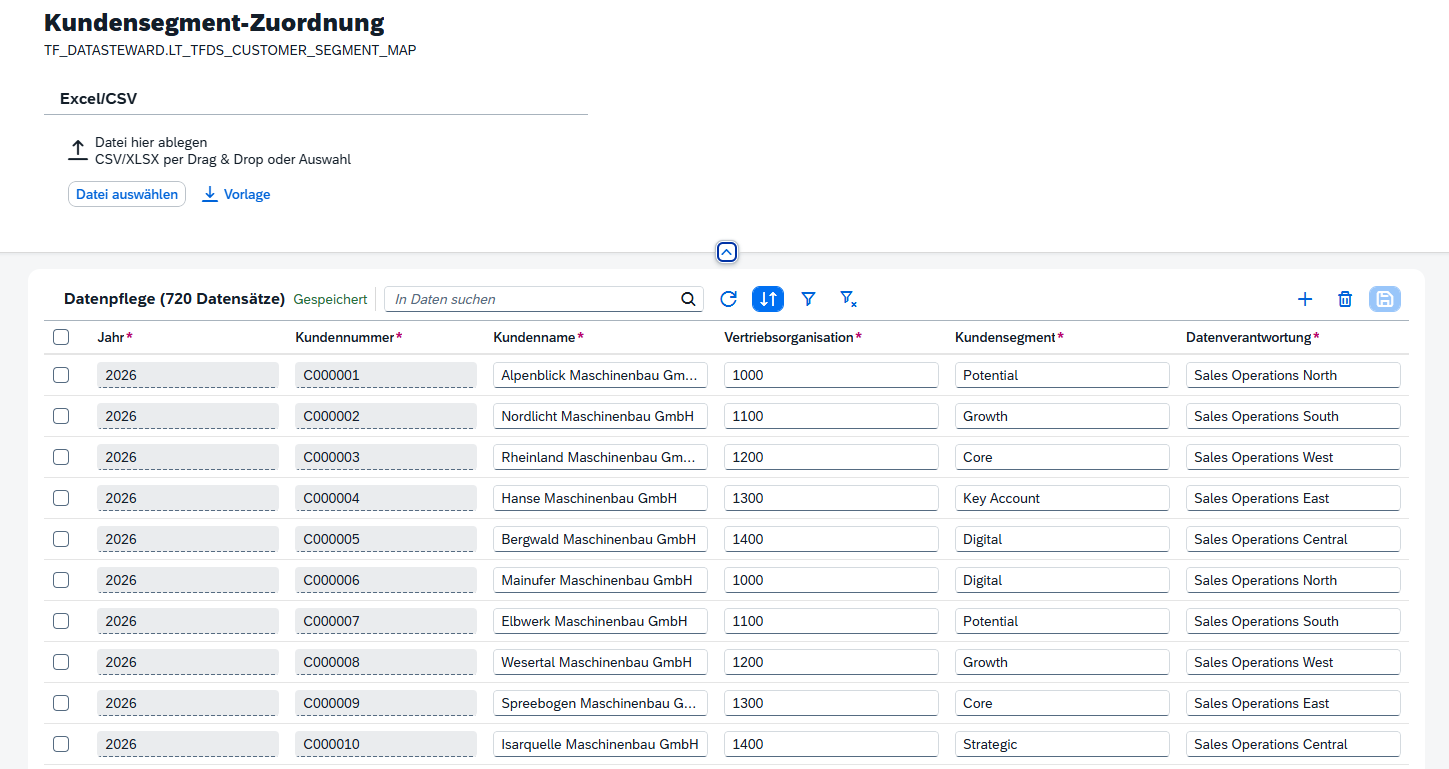
Task: Click the upload arrow icon
Action: coord(78,151)
